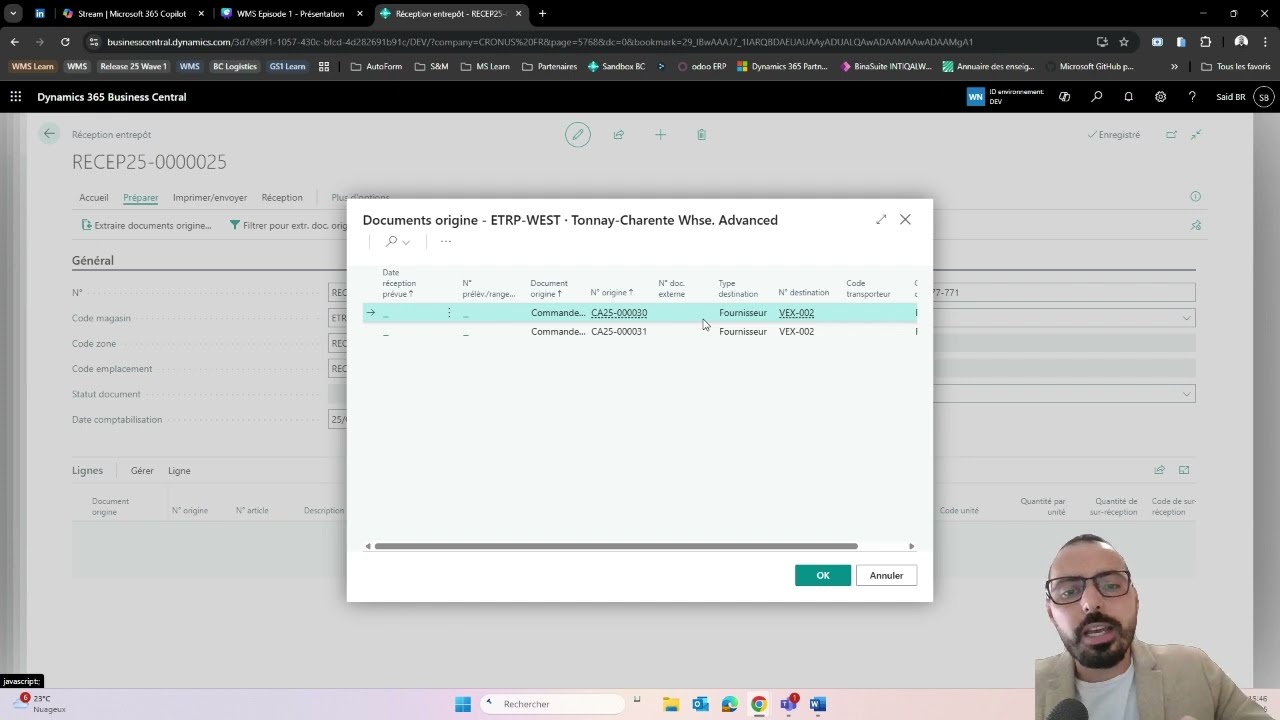
Task: Expand the Documents origine dialog to full screen
Action: point(881,219)
